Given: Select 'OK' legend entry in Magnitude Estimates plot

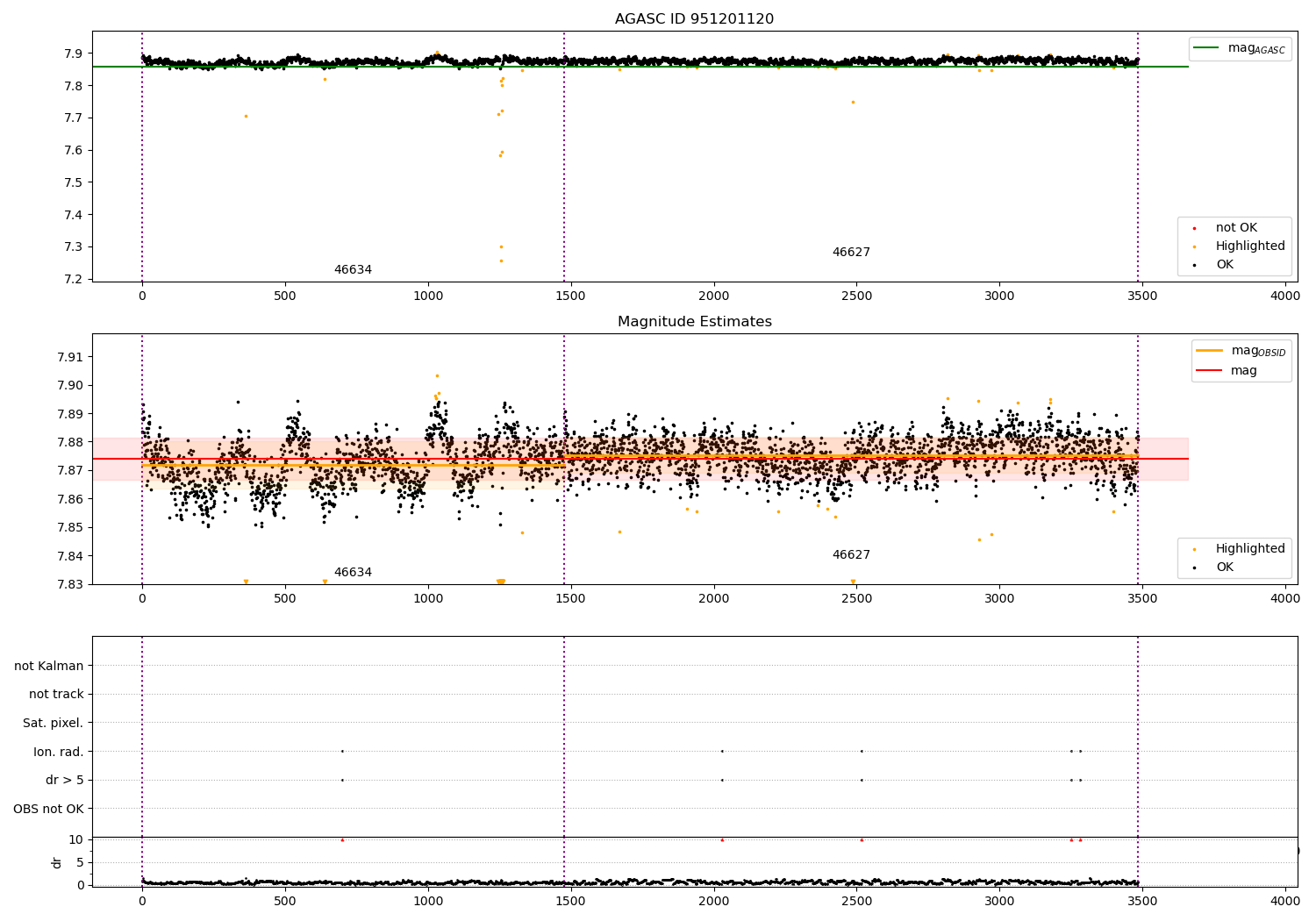Looking at the screenshot, I should tap(1224, 568).
